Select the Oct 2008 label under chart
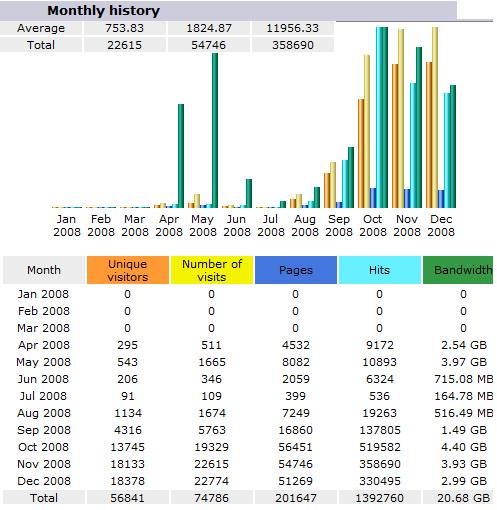497x510 pixels. (373, 226)
